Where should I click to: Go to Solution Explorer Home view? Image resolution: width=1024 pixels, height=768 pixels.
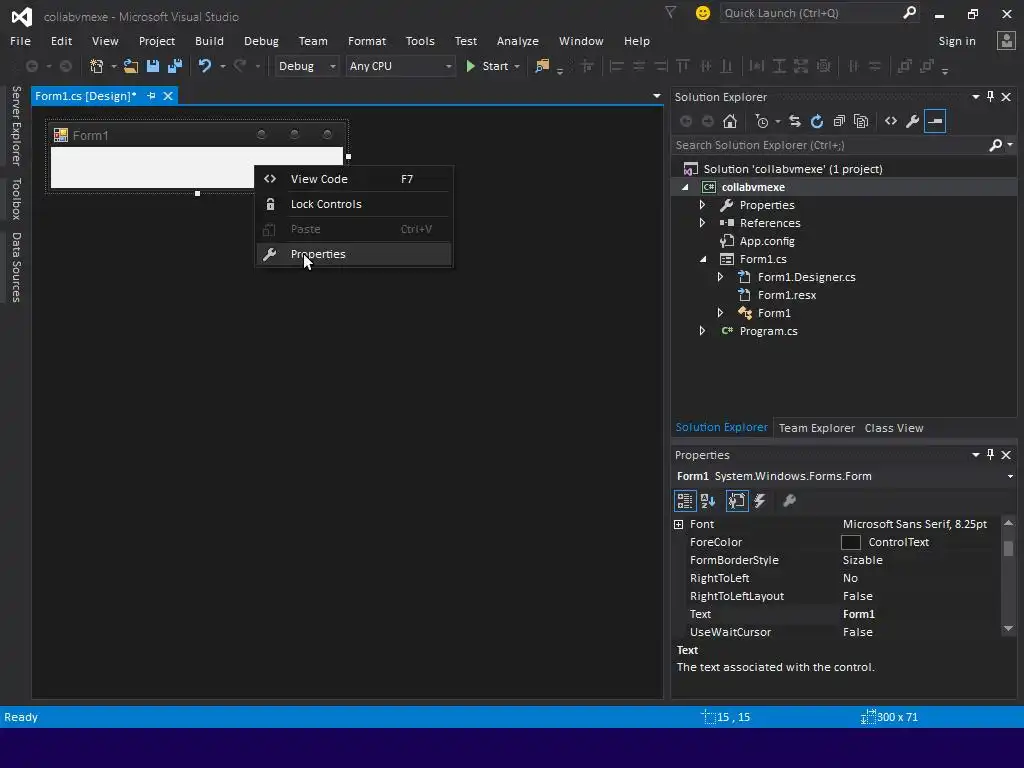730,121
